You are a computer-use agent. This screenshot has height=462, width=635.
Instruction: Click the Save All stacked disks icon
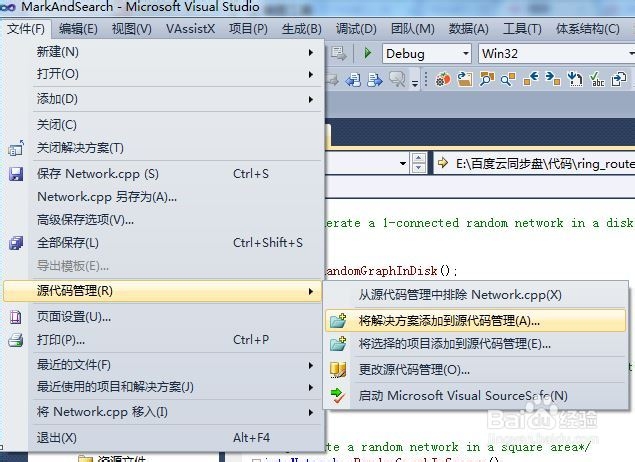16,243
